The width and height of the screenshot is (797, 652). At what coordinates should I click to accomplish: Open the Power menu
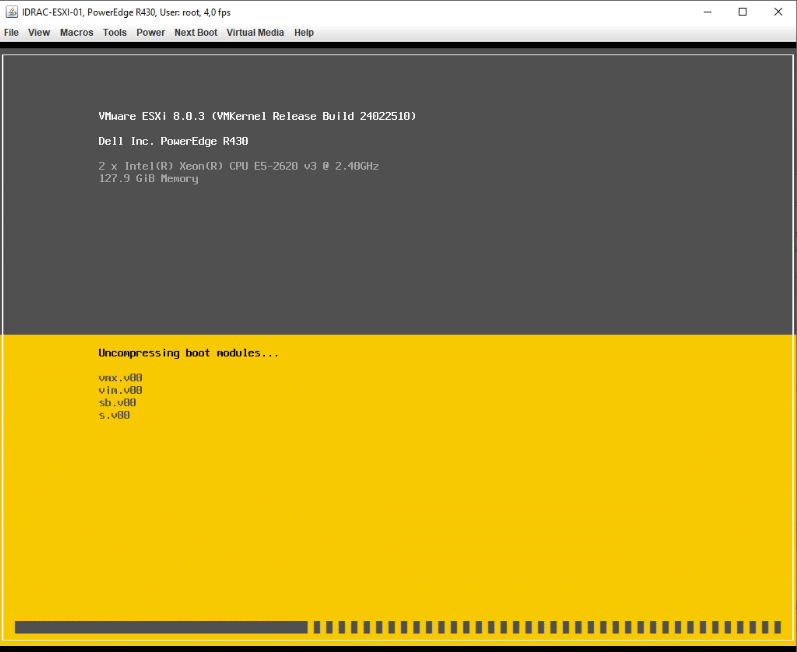click(x=151, y=33)
